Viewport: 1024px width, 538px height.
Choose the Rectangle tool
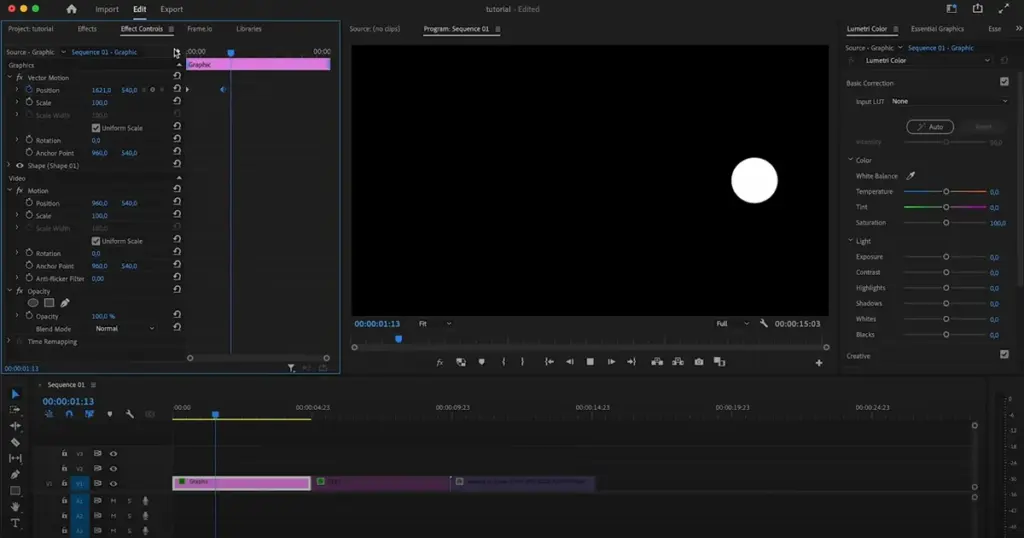click(x=15, y=491)
